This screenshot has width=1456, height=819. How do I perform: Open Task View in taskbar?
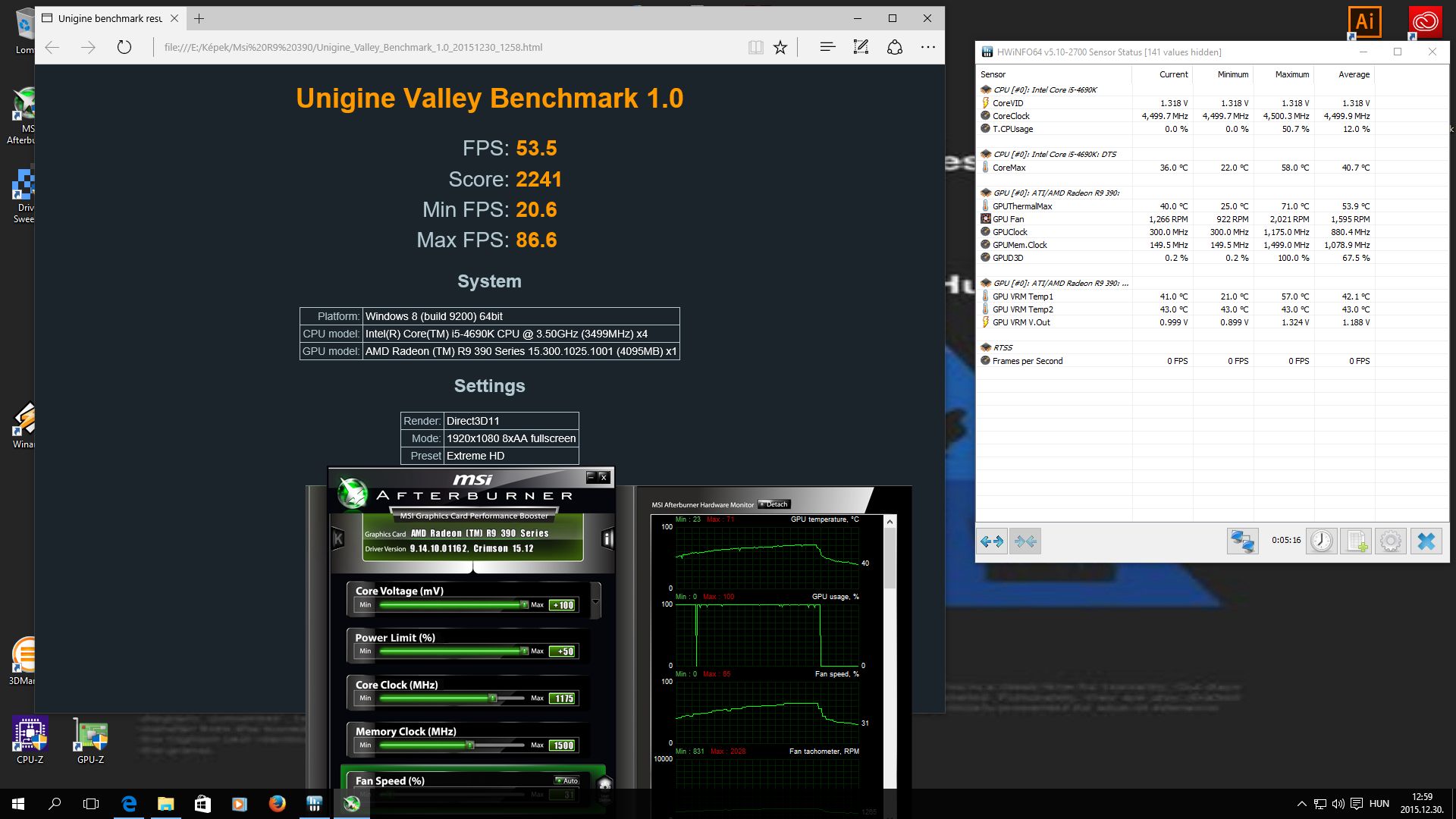[x=91, y=804]
